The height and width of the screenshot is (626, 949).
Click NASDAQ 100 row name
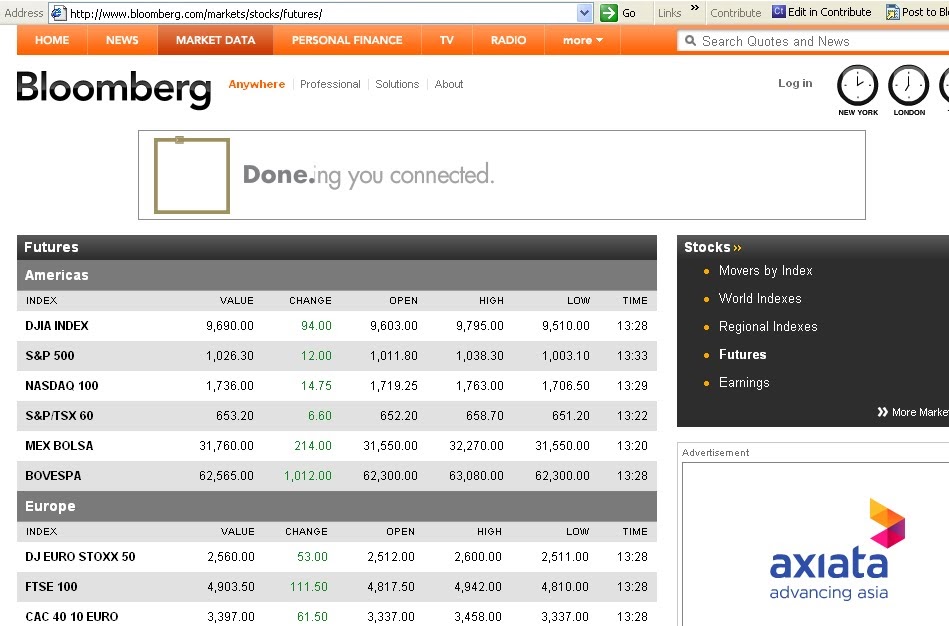click(x=62, y=386)
